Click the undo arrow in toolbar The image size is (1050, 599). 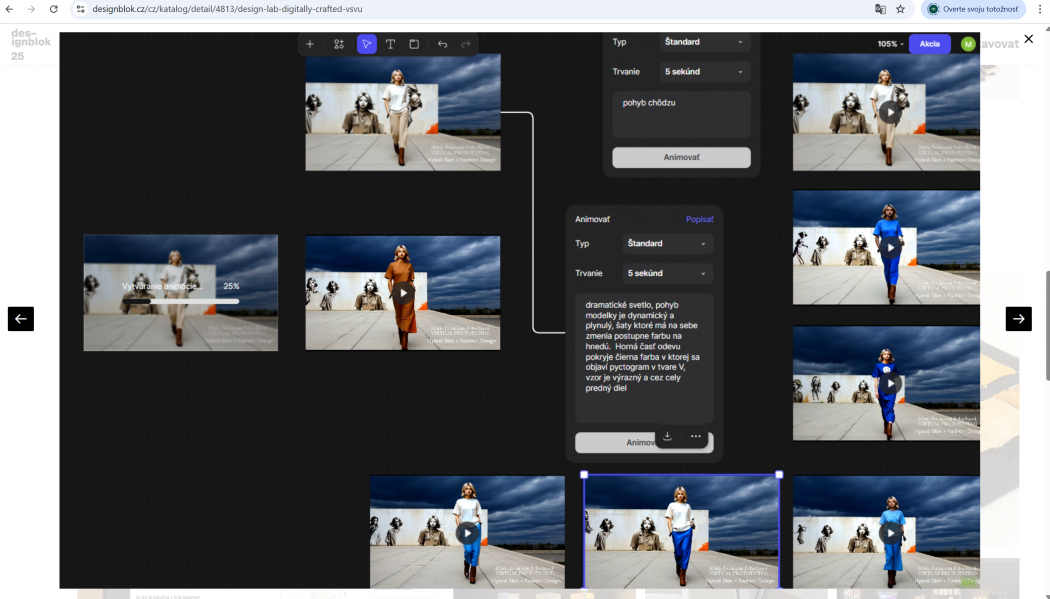tap(442, 44)
